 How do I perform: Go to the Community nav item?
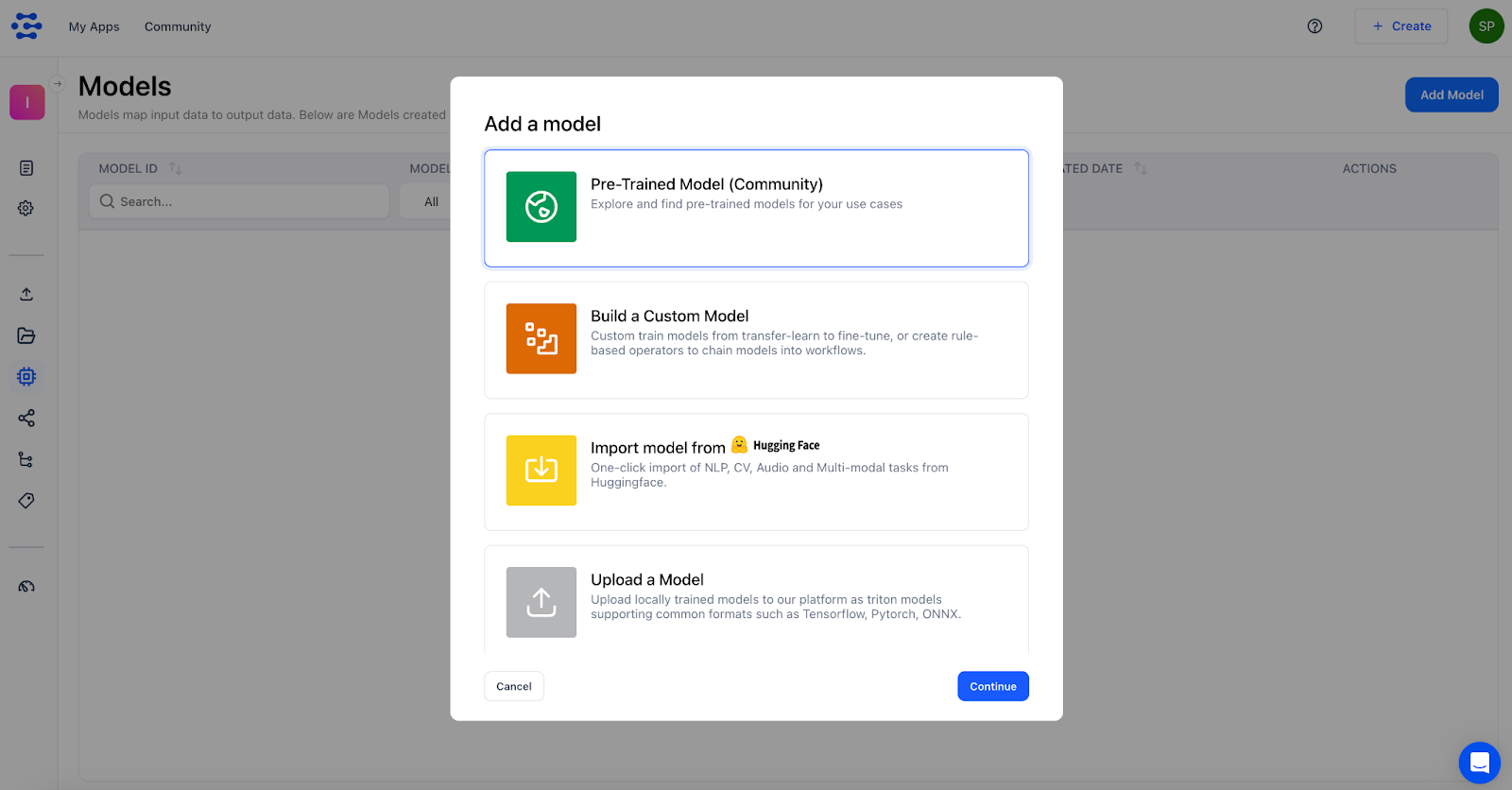click(x=178, y=26)
